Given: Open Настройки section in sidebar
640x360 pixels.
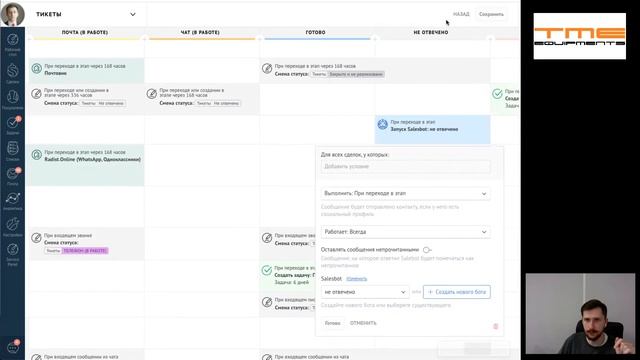Looking at the screenshot, I should (13, 227).
